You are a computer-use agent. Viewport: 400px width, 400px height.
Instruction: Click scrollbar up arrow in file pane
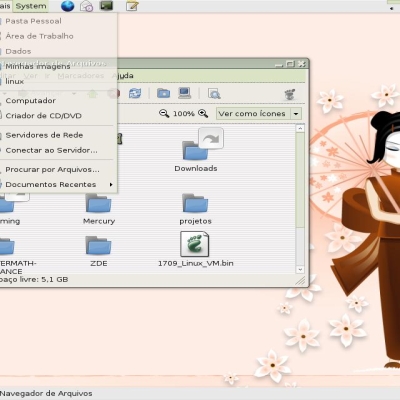click(300, 128)
